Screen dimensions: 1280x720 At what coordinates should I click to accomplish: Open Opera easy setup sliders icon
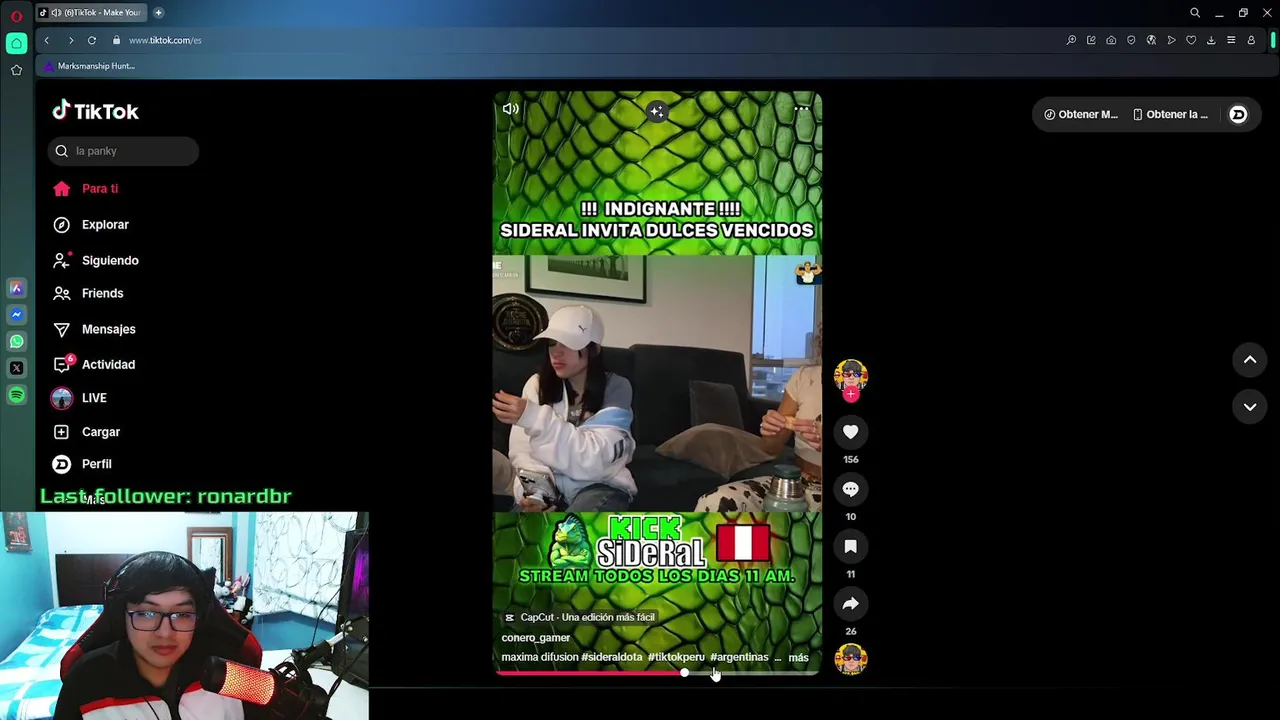(1231, 40)
